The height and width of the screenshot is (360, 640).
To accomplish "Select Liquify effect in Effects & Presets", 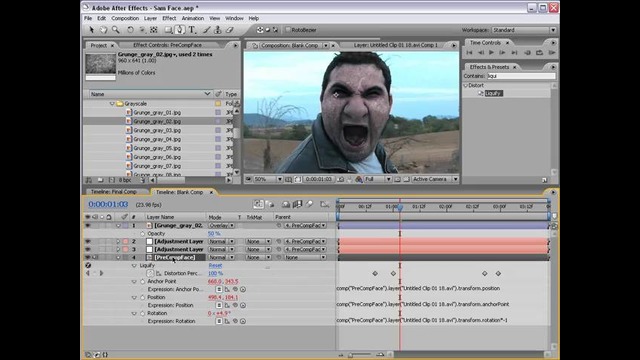I will point(493,93).
